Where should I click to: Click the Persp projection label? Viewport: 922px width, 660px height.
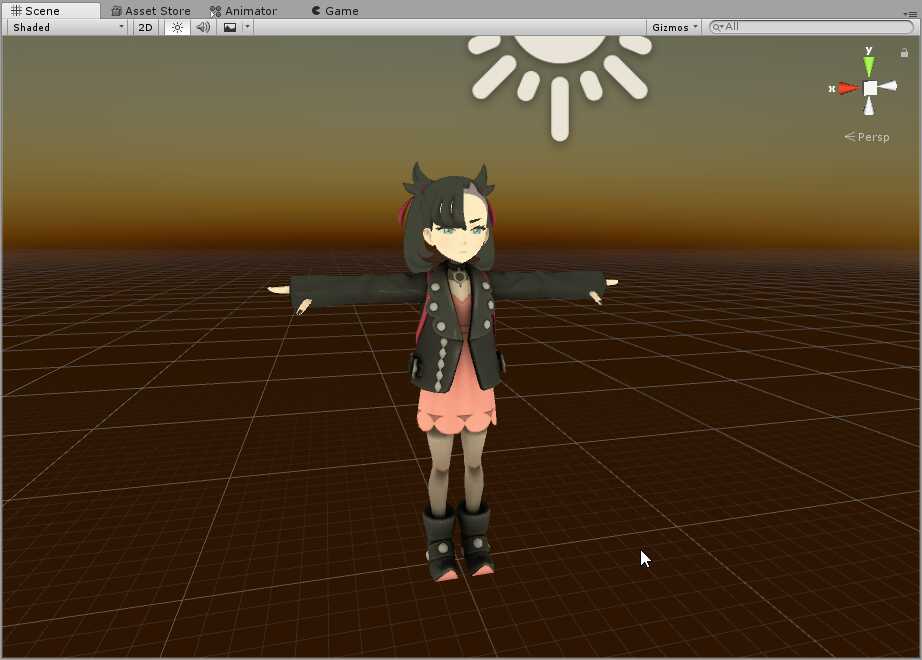[868, 137]
